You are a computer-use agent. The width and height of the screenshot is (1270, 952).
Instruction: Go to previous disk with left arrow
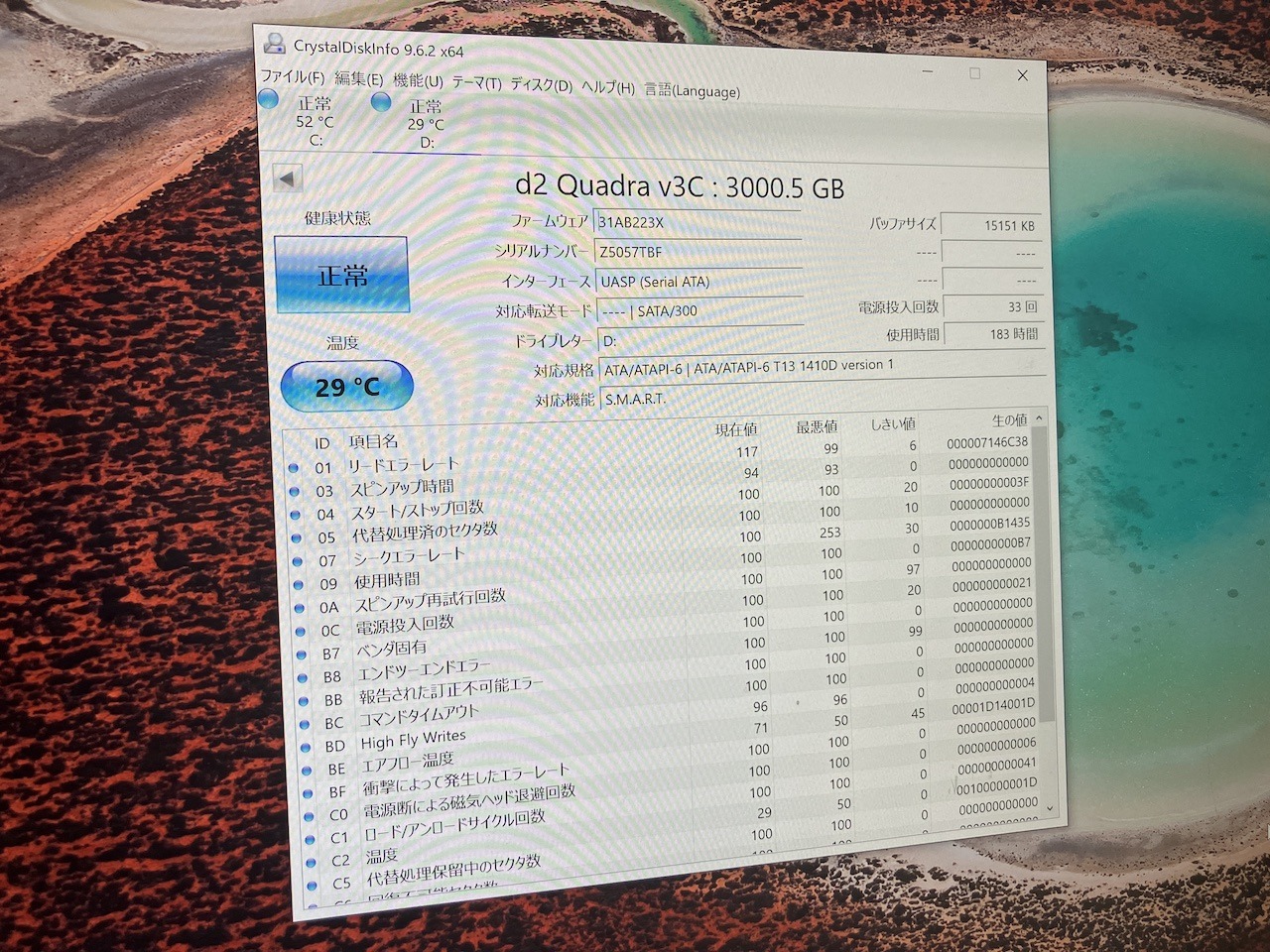pos(288,178)
